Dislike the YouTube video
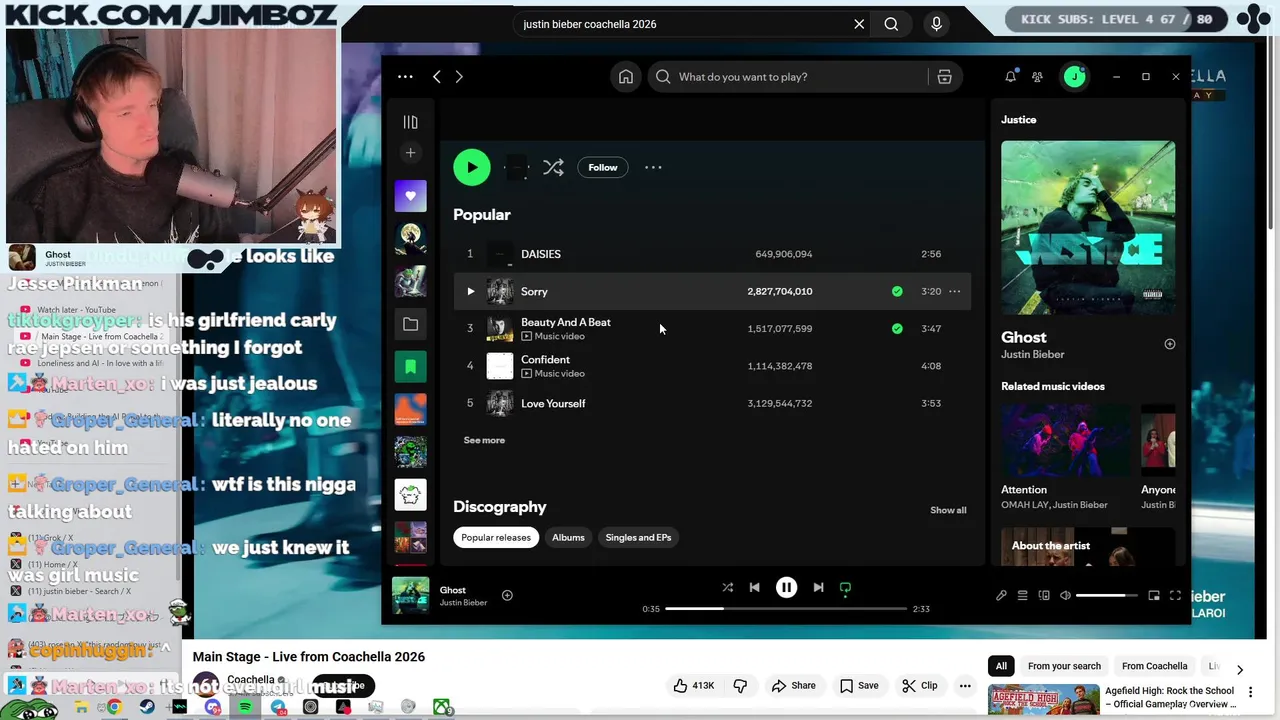 (x=740, y=686)
